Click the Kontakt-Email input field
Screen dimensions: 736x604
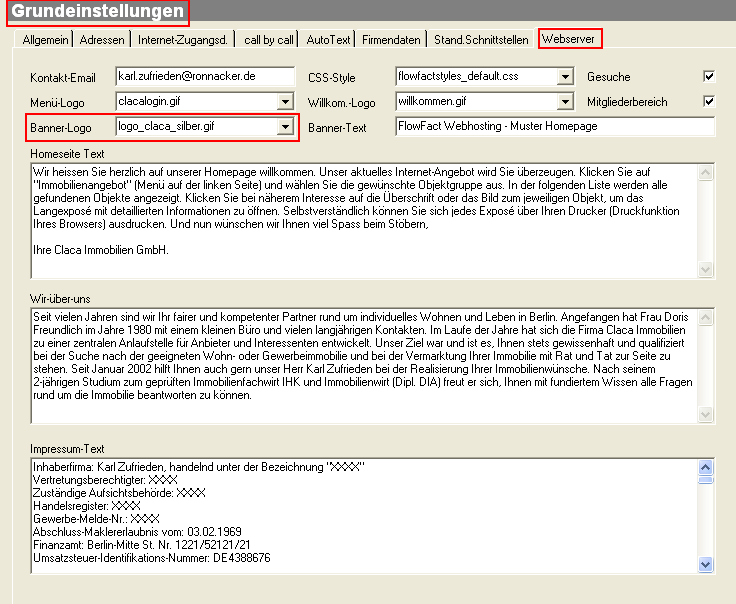pos(205,76)
